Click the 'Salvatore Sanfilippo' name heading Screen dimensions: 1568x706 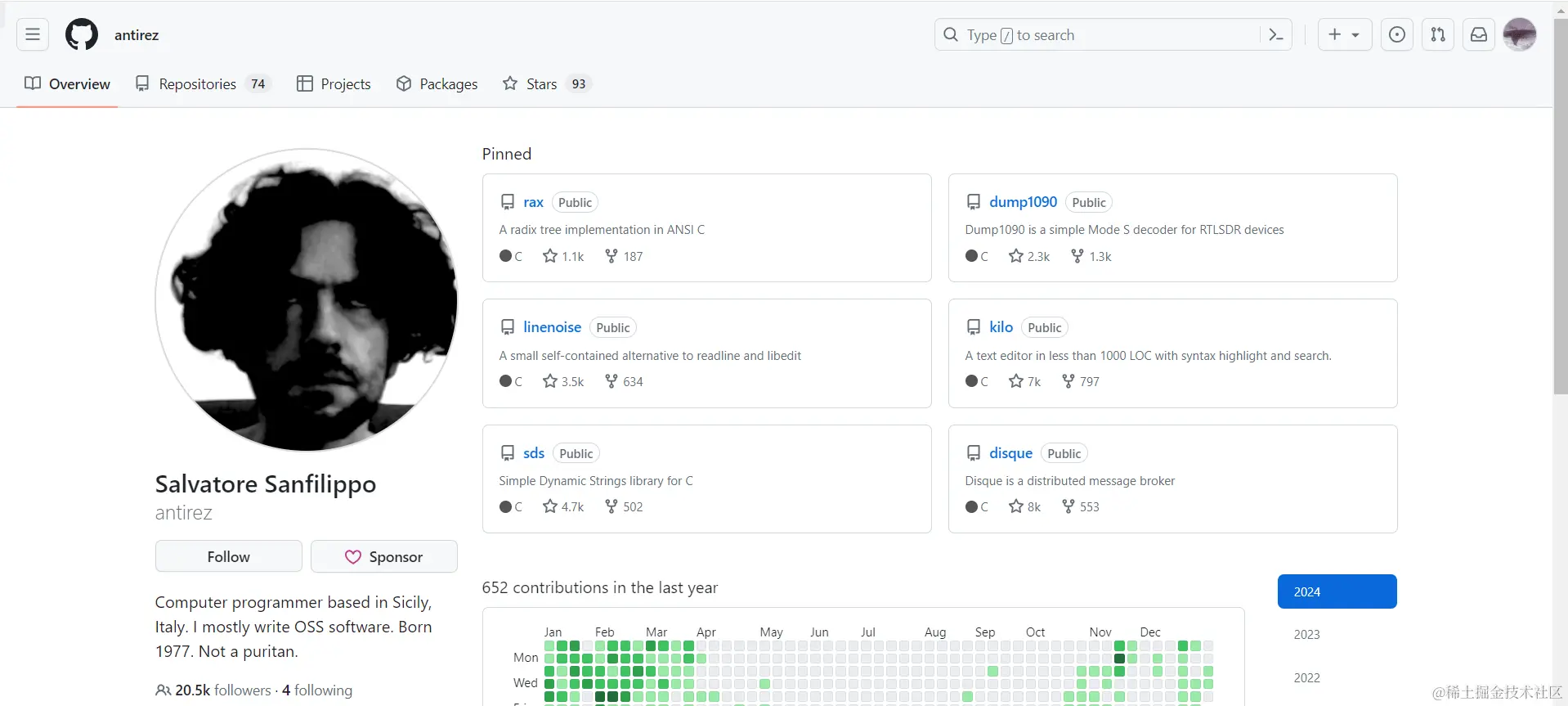click(x=266, y=484)
